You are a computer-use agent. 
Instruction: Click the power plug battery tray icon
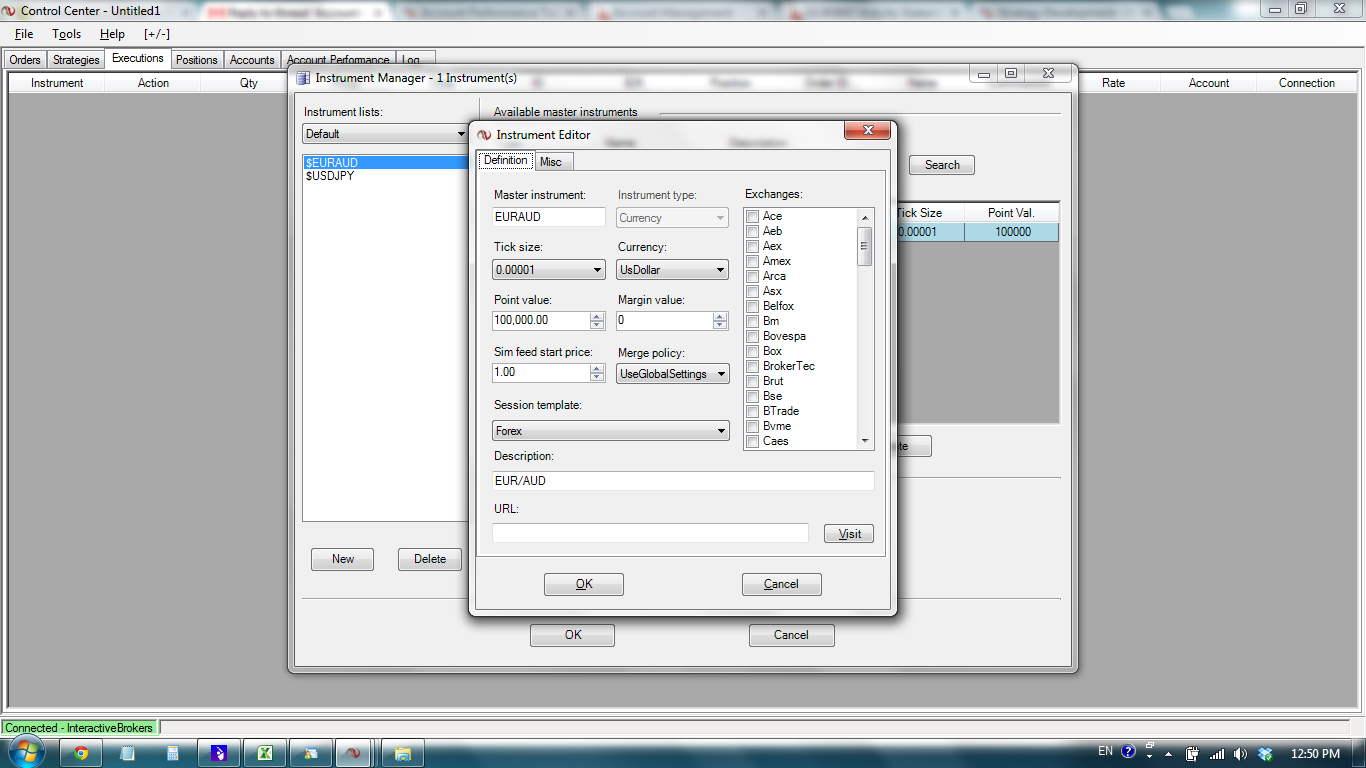tap(1192, 753)
